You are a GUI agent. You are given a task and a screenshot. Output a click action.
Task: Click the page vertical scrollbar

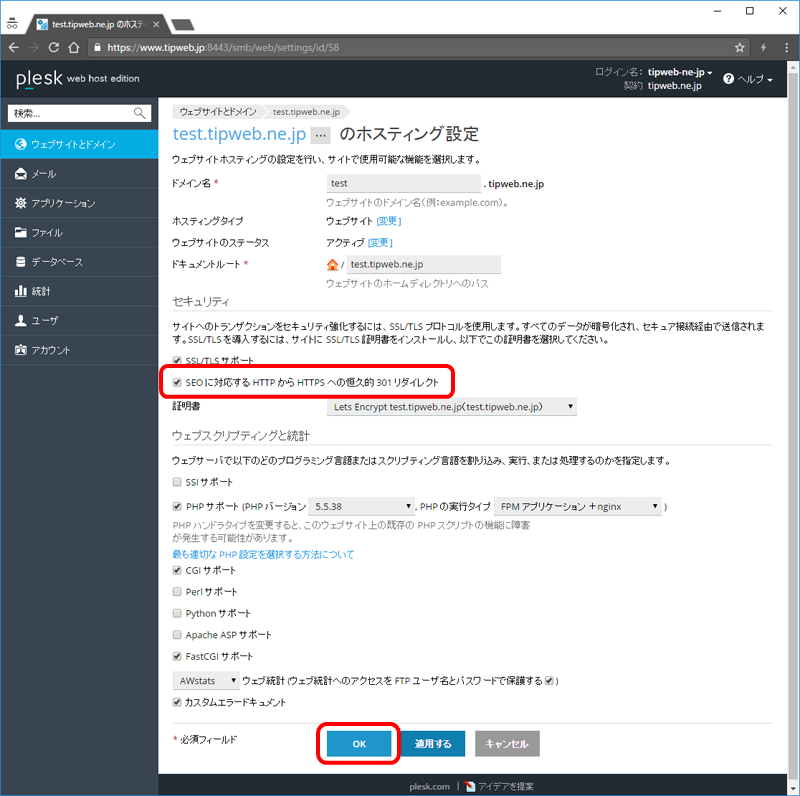[x=793, y=428]
